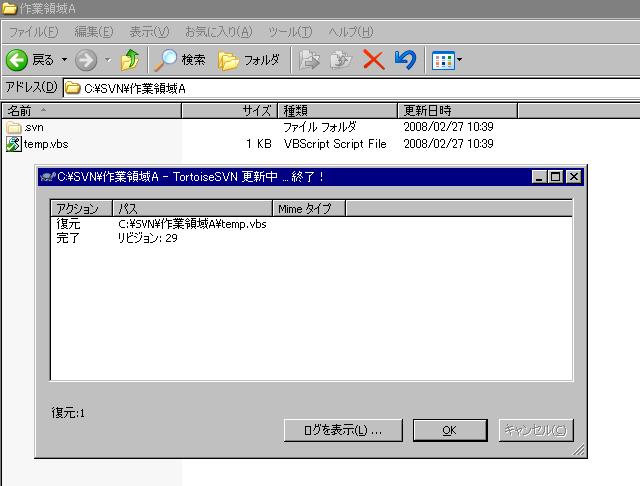Screen dimensions: 640x486
Task: Click the greyed キャンセル(C) button
Action: coord(536,430)
